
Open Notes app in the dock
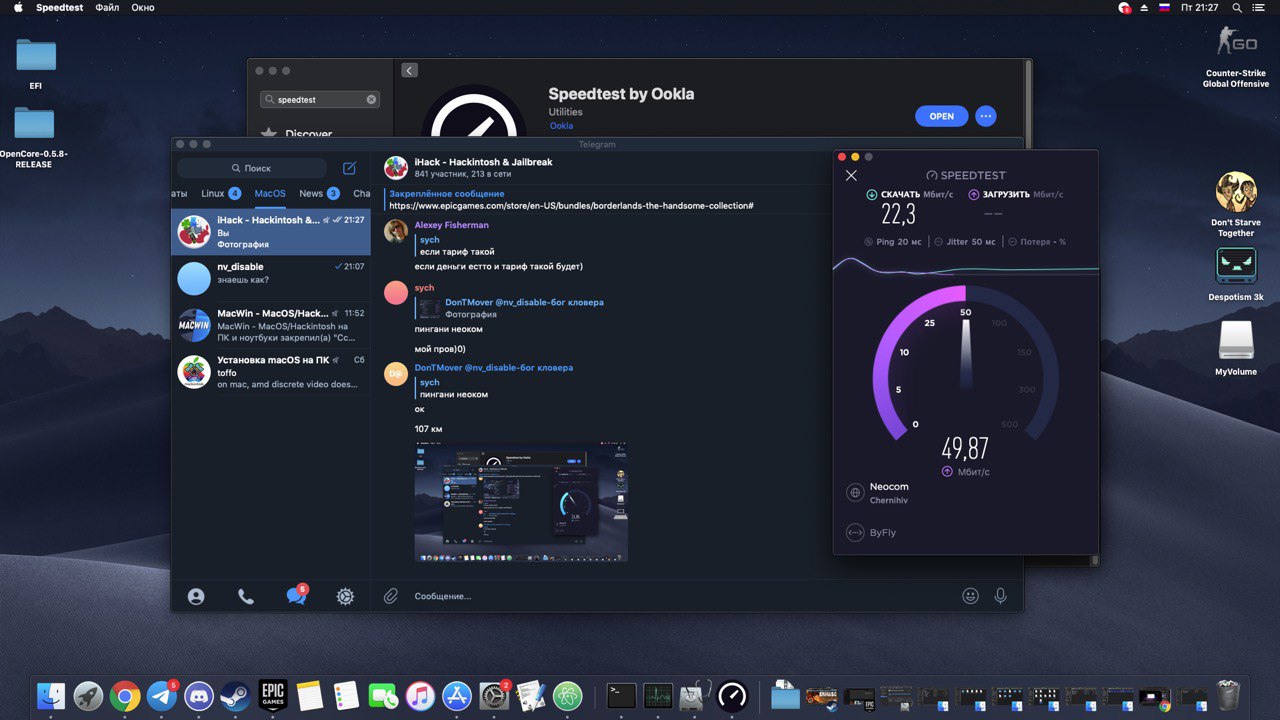[x=310, y=695]
